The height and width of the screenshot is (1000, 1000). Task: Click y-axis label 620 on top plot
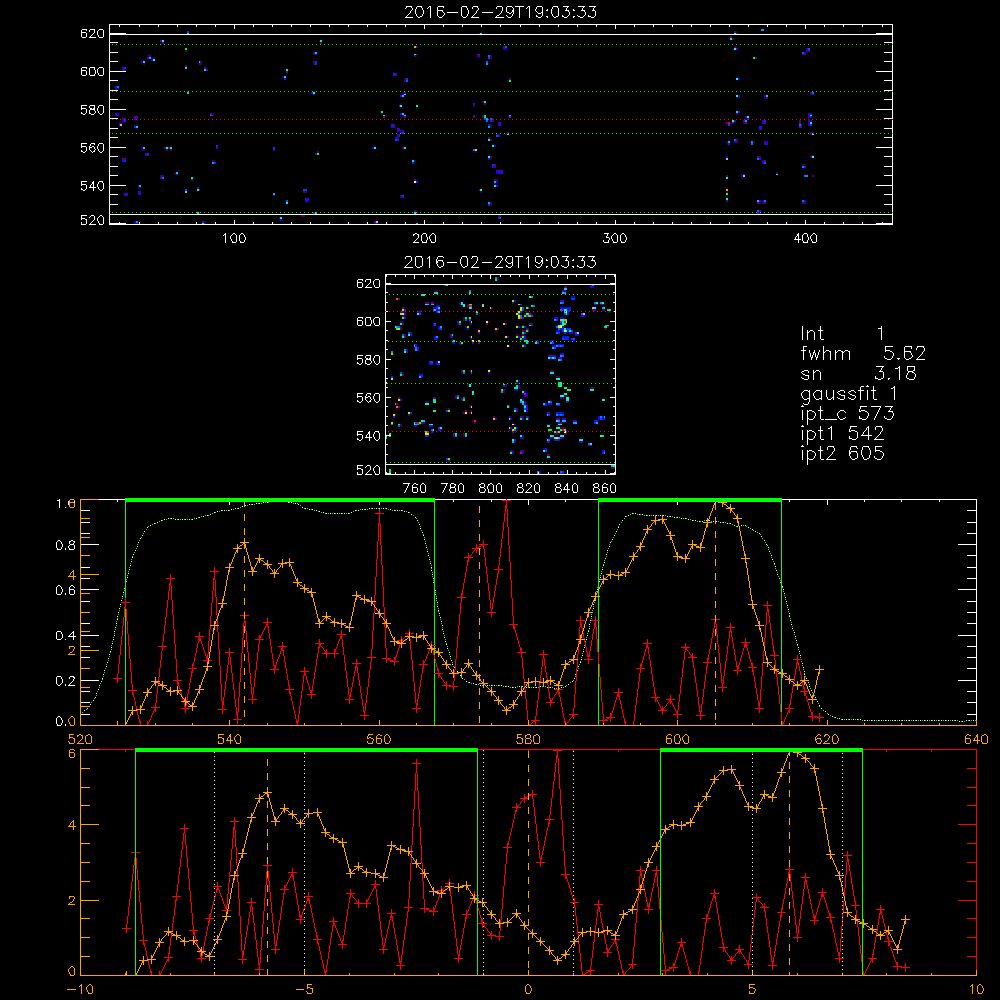pyautogui.click(x=92, y=34)
